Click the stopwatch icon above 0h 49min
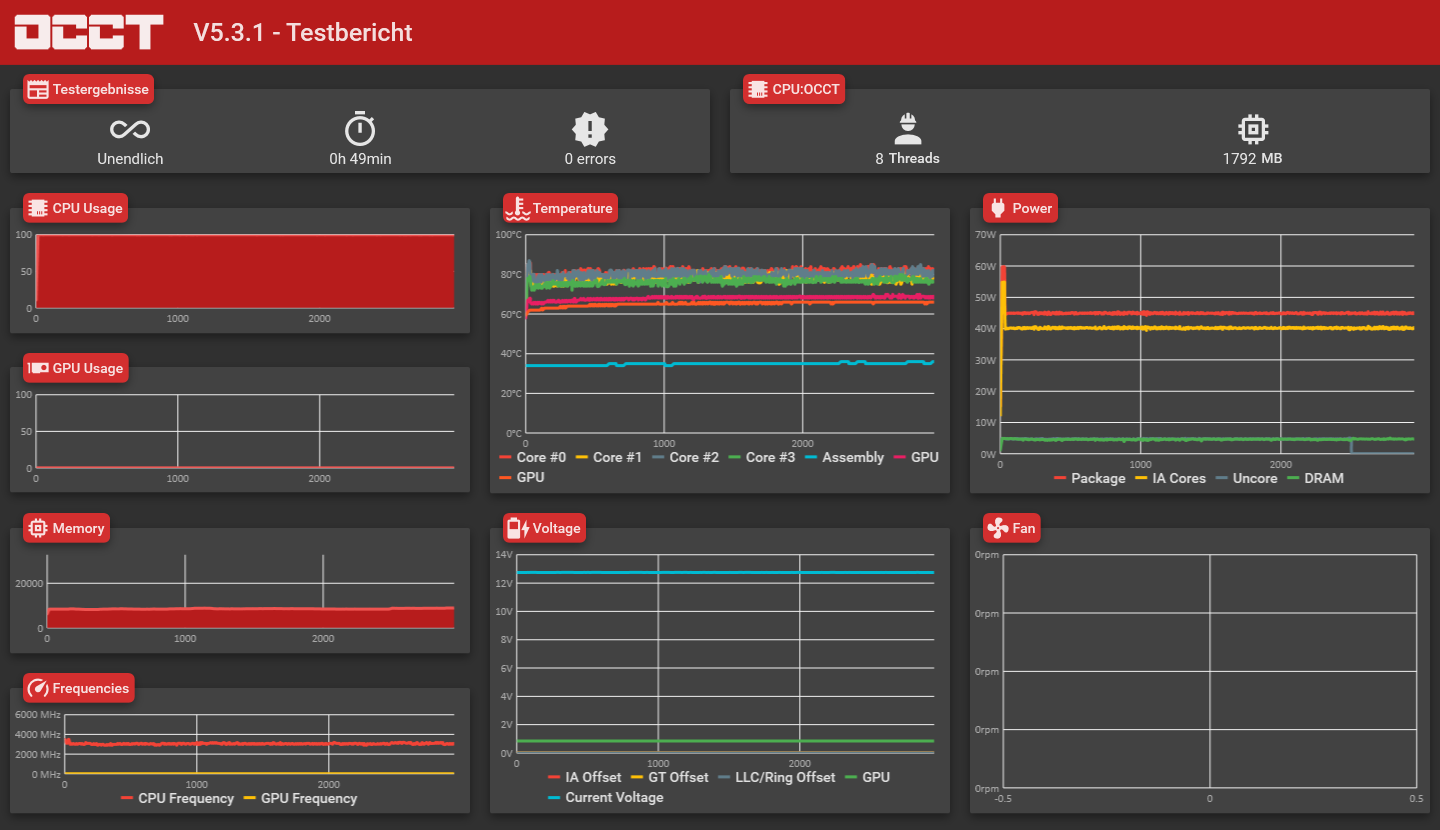This screenshot has width=1440, height=830. click(x=360, y=129)
